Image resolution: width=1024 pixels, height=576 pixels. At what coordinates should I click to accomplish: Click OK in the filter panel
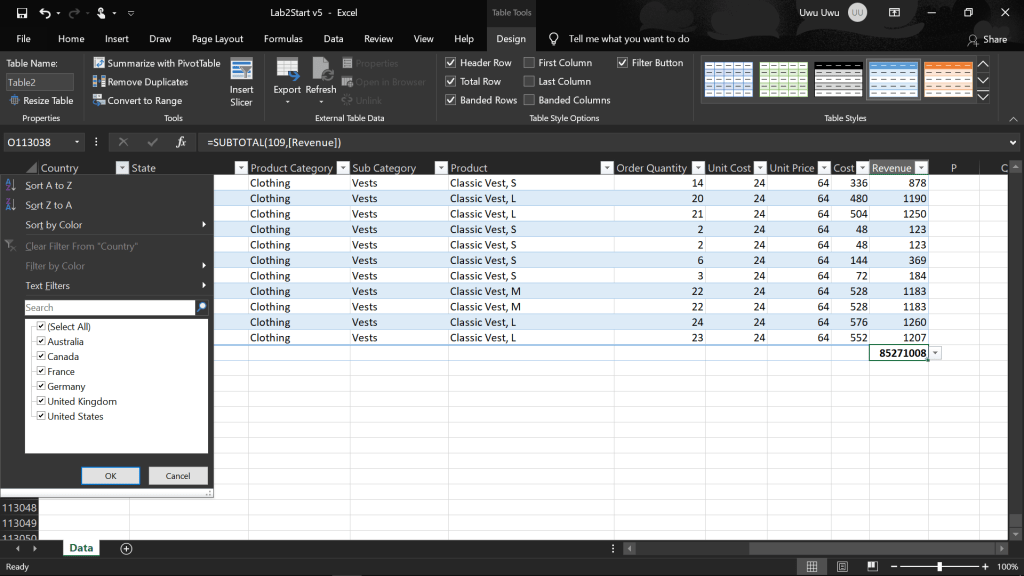coord(110,476)
